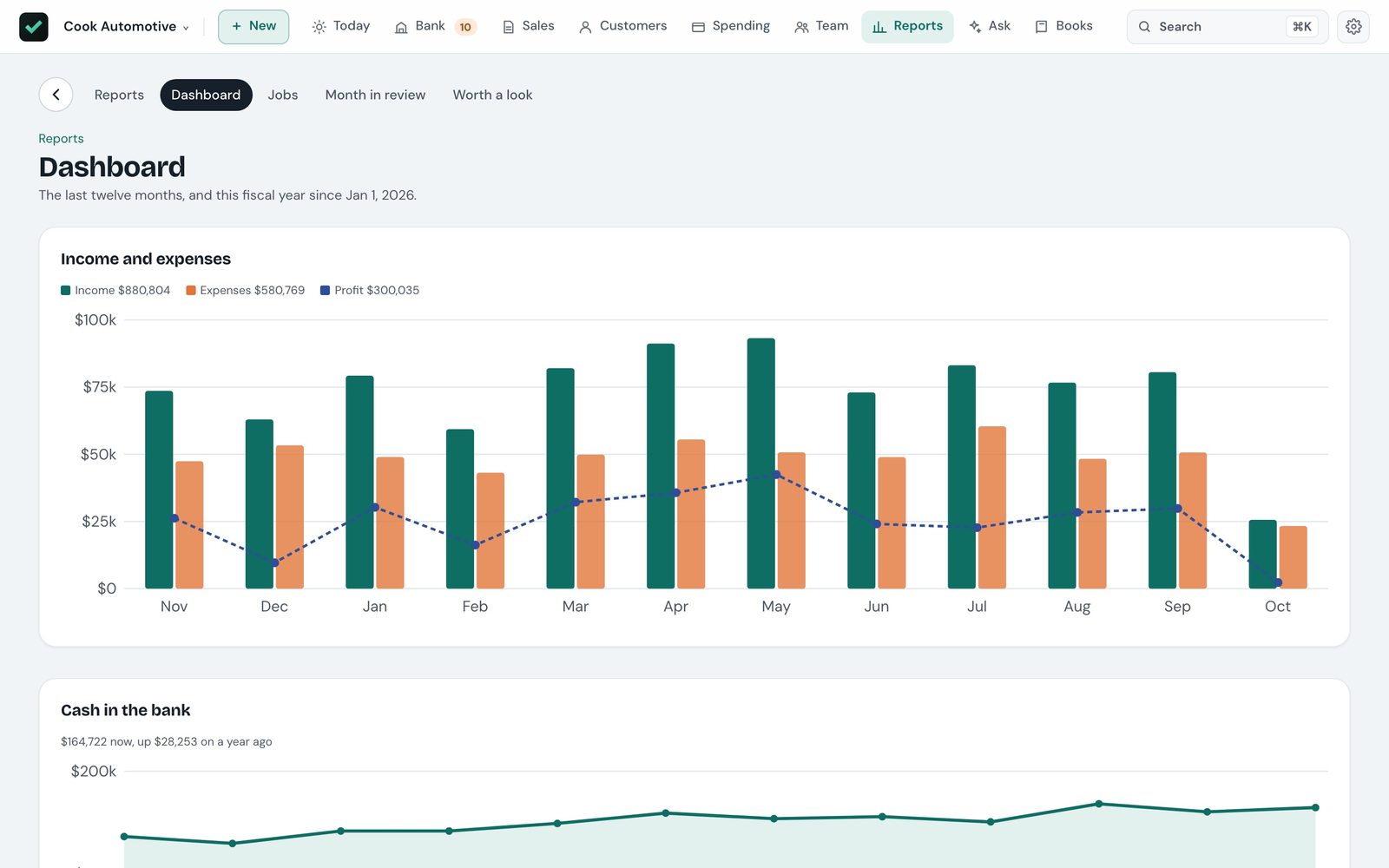Screen dimensions: 1389x868
Task: Select the Reports nav item
Action: [x=907, y=27]
